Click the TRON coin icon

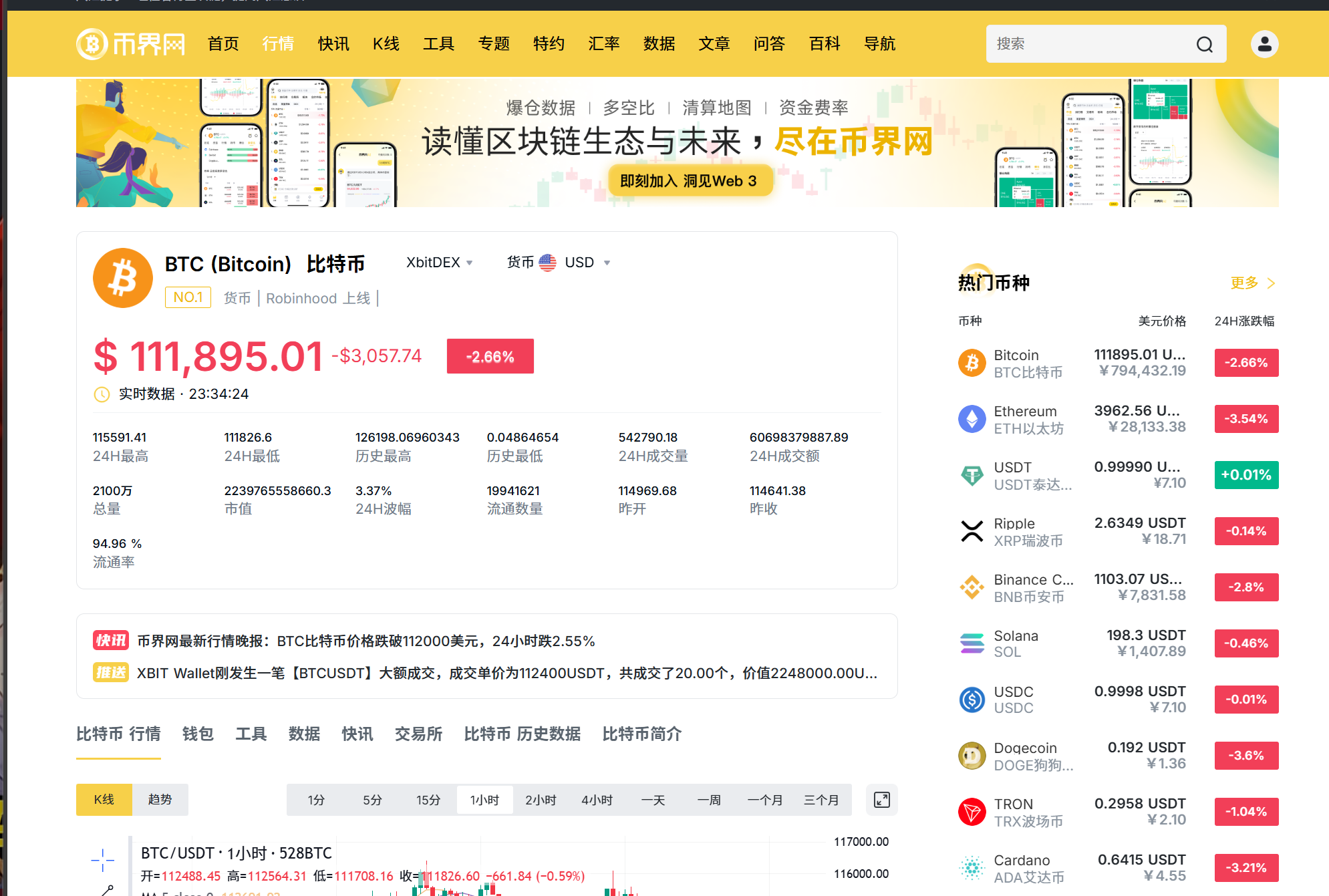[x=972, y=811]
